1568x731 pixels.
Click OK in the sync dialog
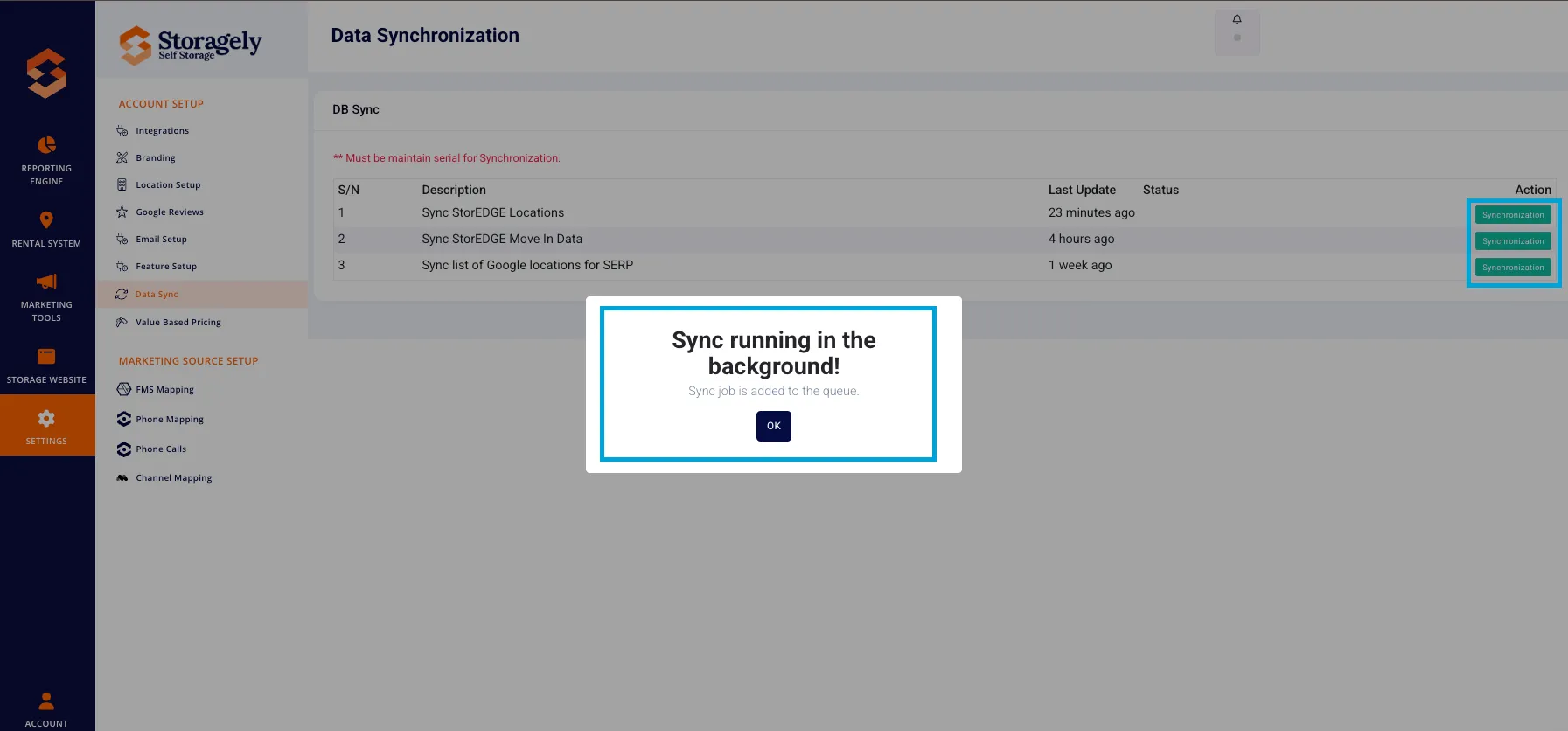coord(774,426)
